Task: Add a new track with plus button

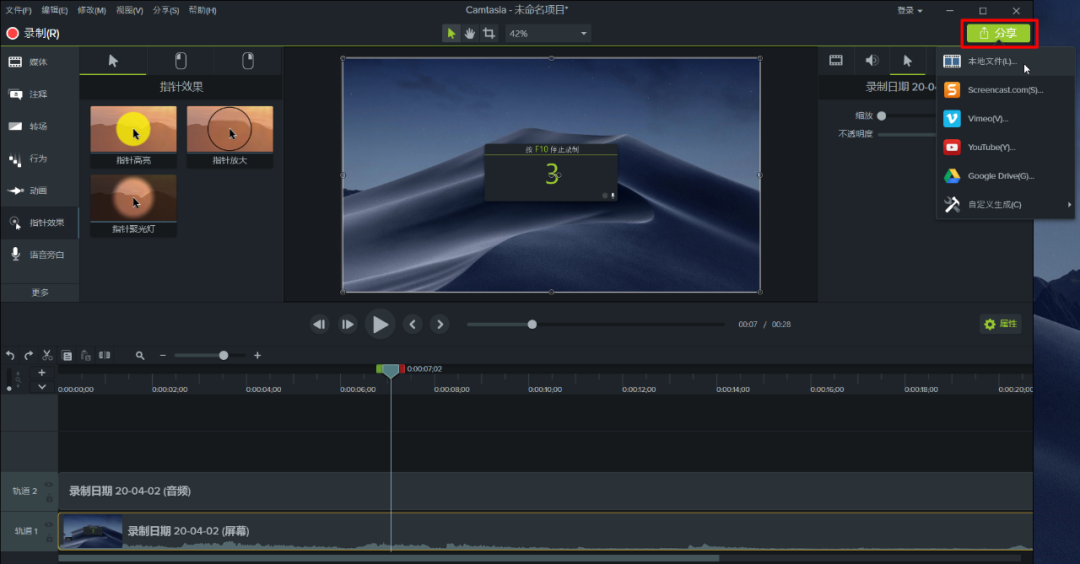Action: click(x=41, y=373)
